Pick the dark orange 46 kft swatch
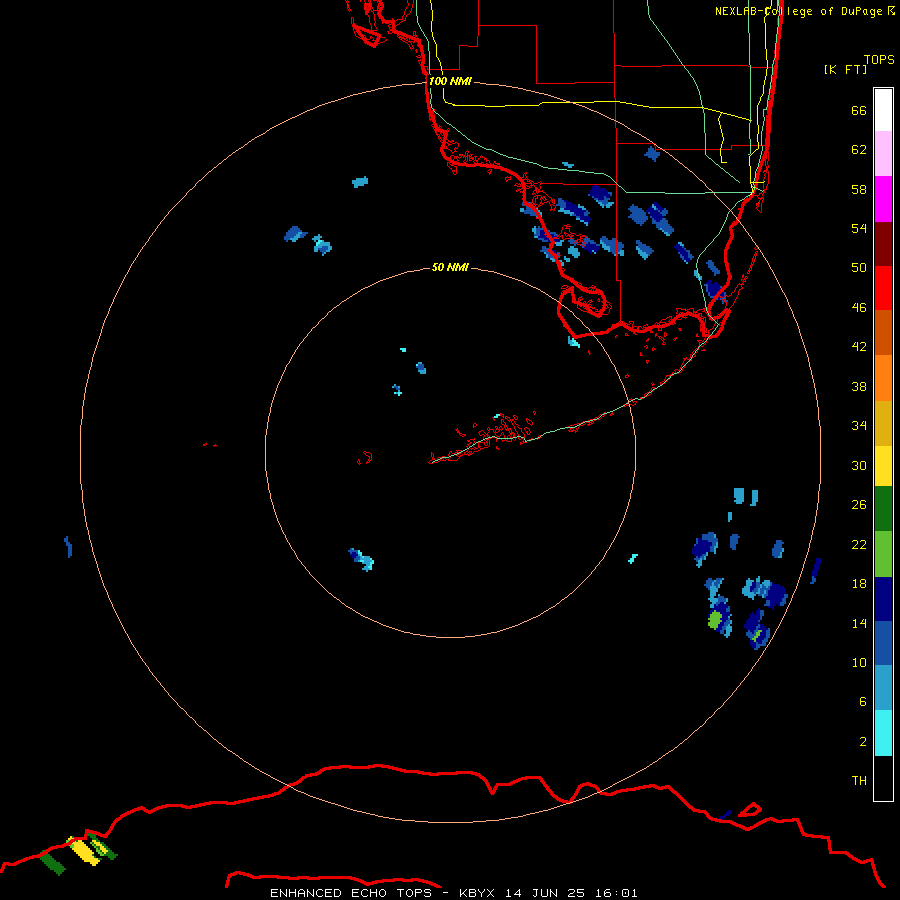This screenshot has width=900, height=900. point(883,332)
